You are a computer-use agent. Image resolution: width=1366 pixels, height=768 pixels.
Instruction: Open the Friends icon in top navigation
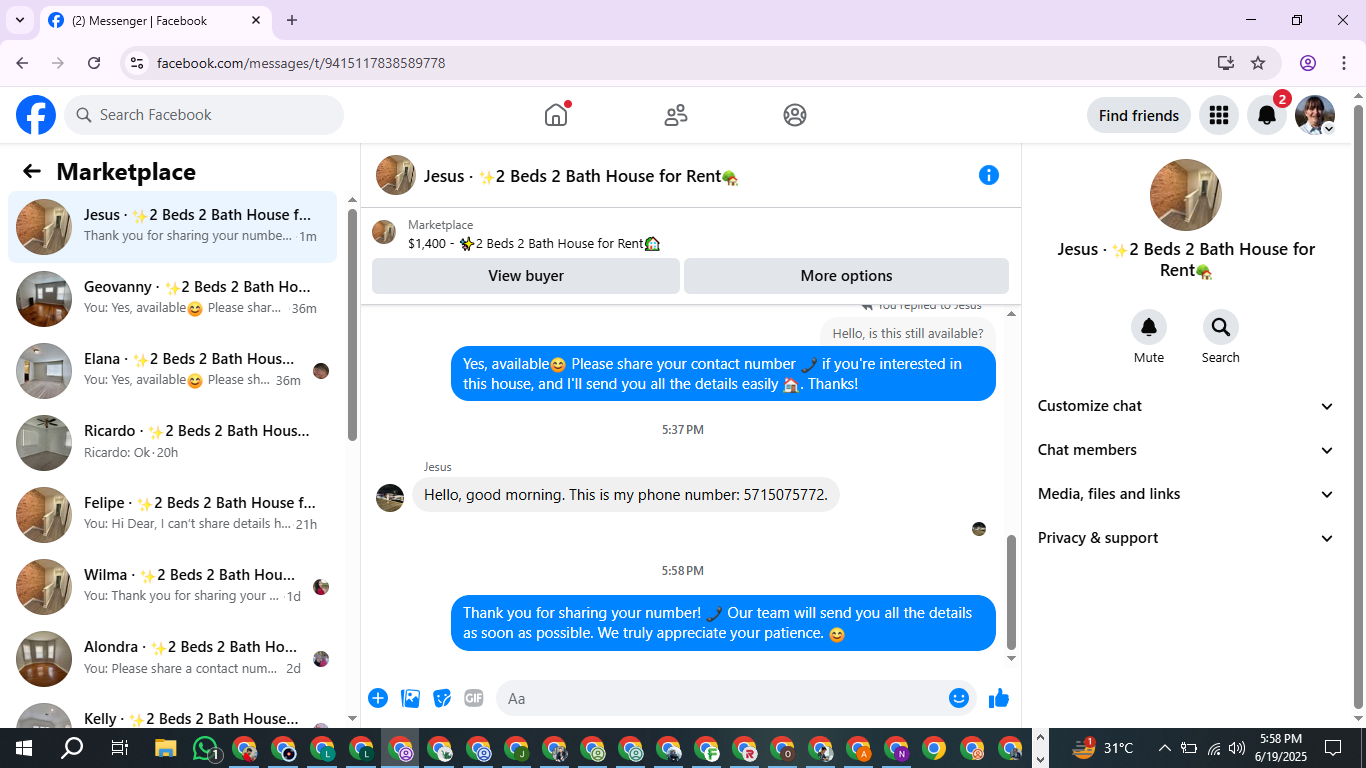pos(676,115)
